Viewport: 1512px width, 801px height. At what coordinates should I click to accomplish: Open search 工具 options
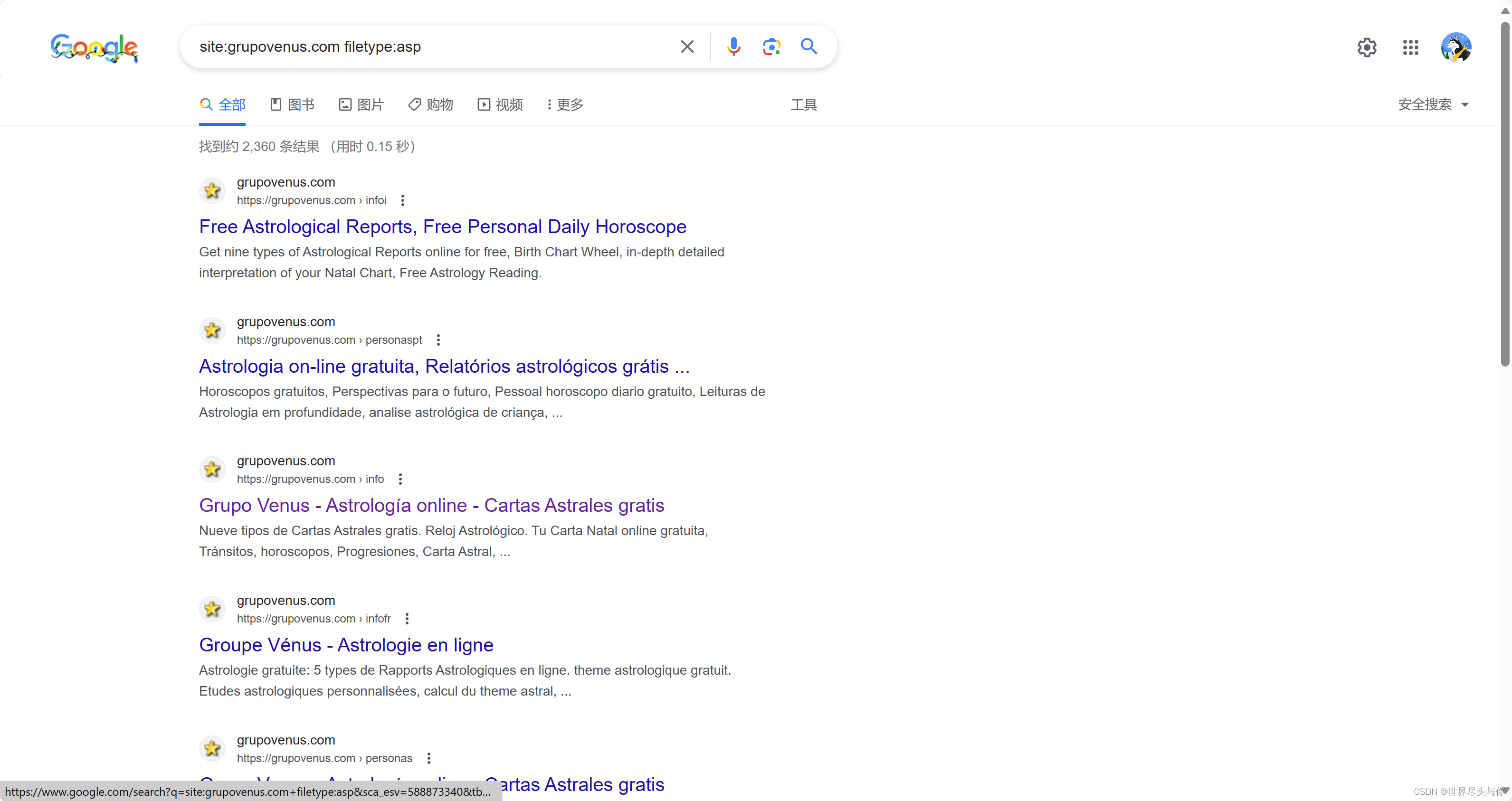pyautogui.click(x=804, y=104)
